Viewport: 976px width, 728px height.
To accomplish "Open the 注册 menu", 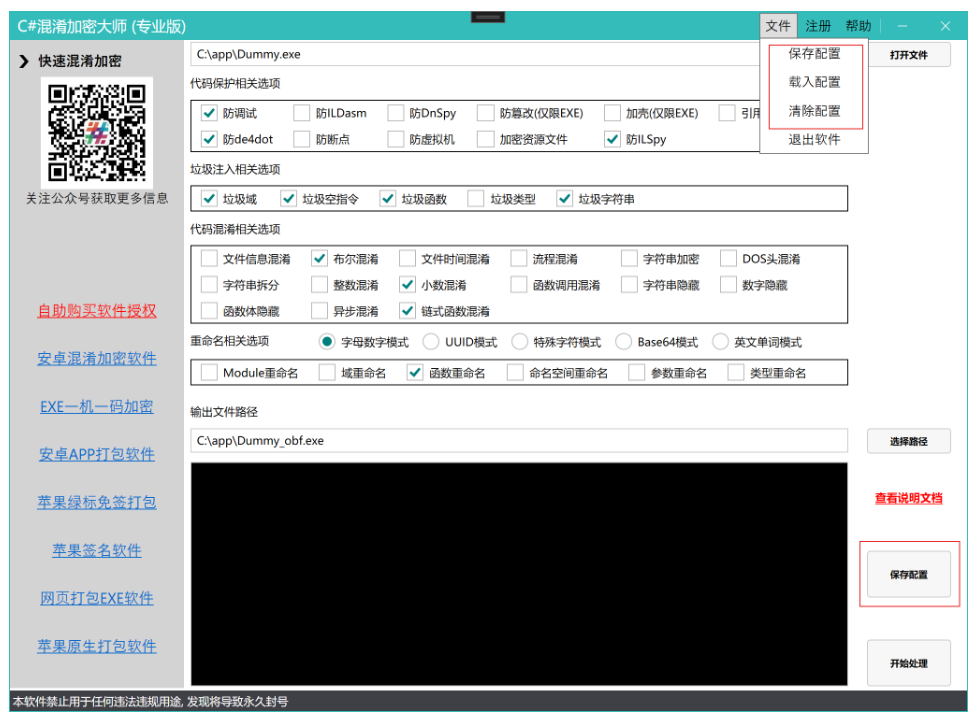I will click(x=818, y=26).
